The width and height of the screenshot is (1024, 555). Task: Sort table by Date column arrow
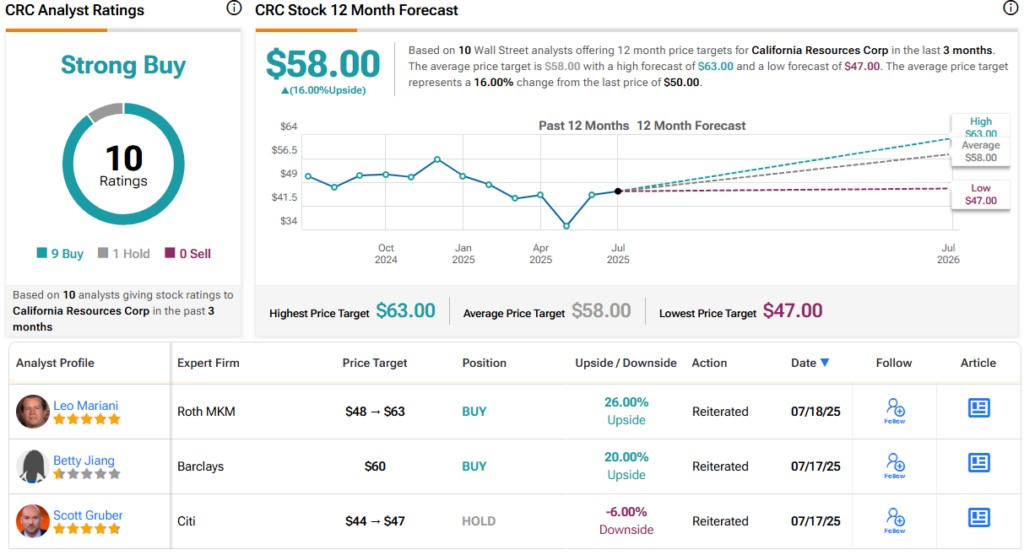[825, 363]
